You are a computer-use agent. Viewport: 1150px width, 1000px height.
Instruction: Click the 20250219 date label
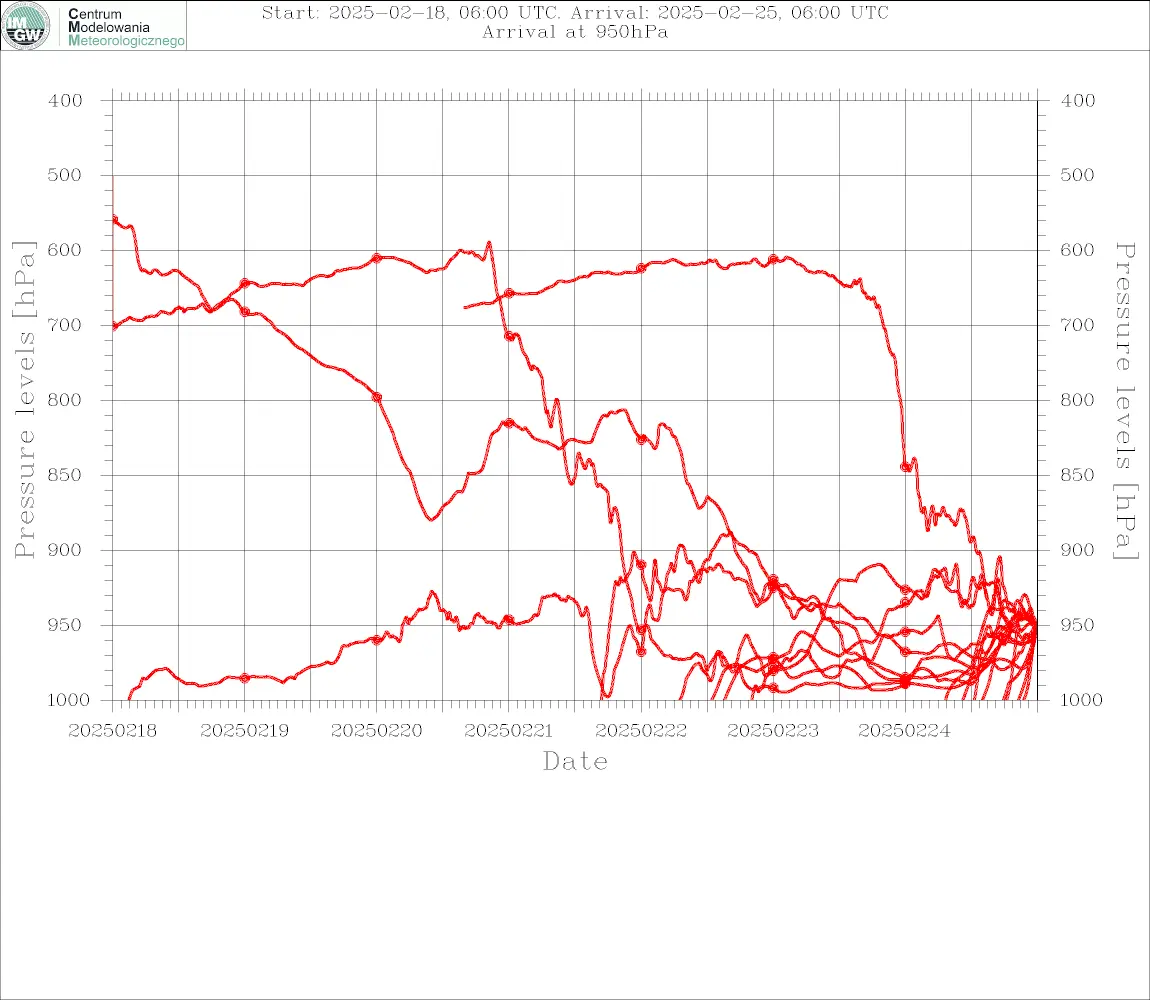pyautogui.click(x=244, y=731)
